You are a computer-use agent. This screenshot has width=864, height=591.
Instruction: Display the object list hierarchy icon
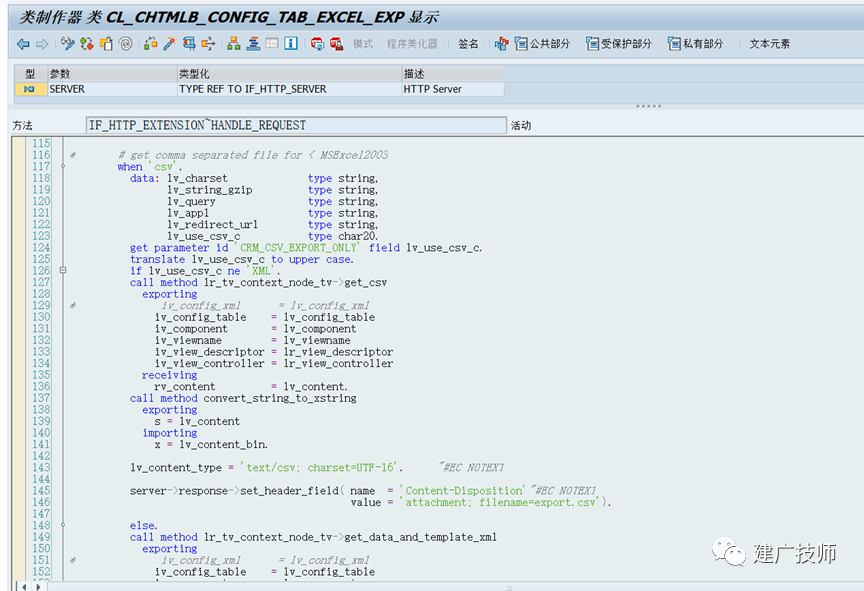tap(234, 44)
